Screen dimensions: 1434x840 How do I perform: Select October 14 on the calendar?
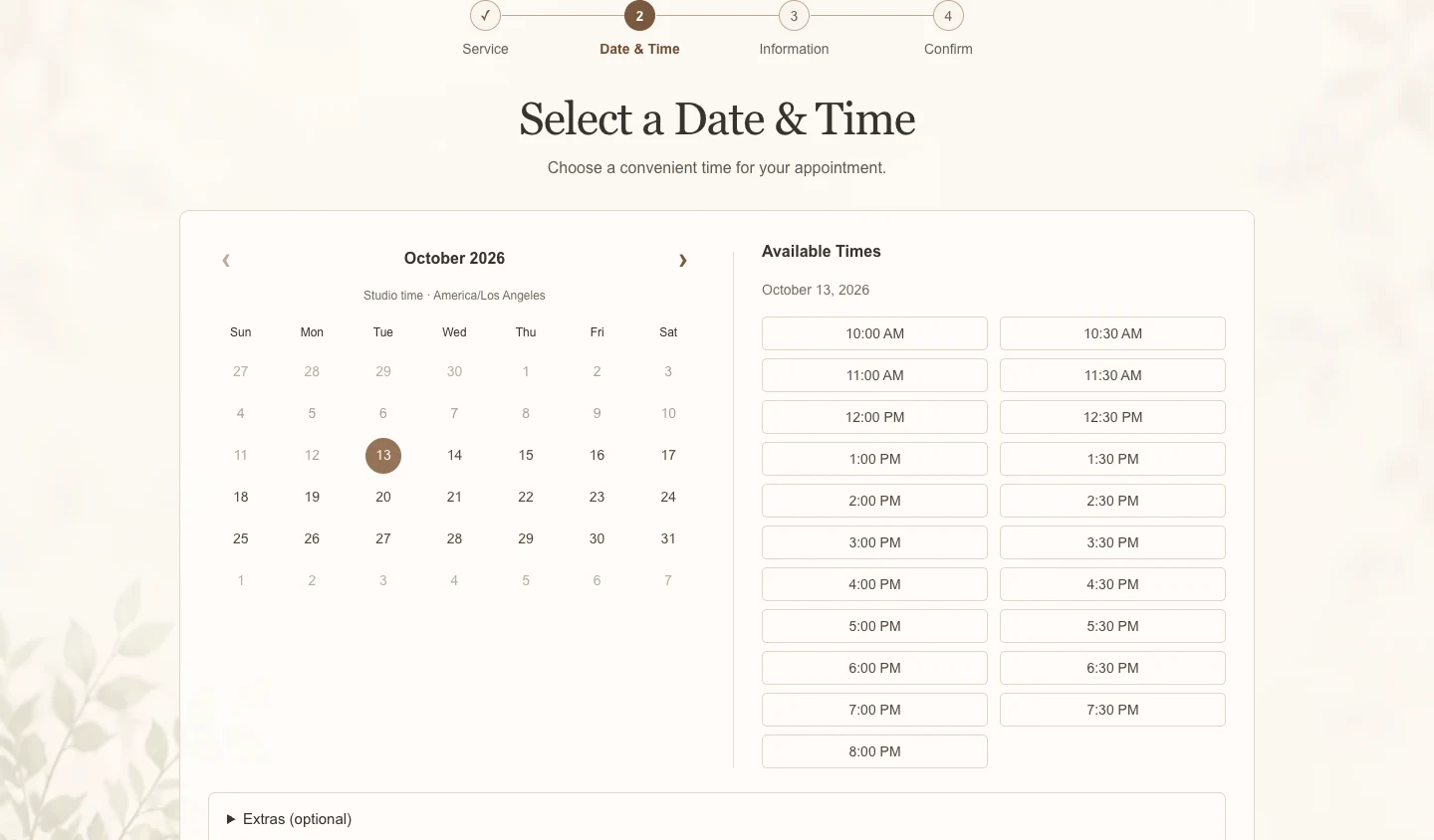point(454,455)
